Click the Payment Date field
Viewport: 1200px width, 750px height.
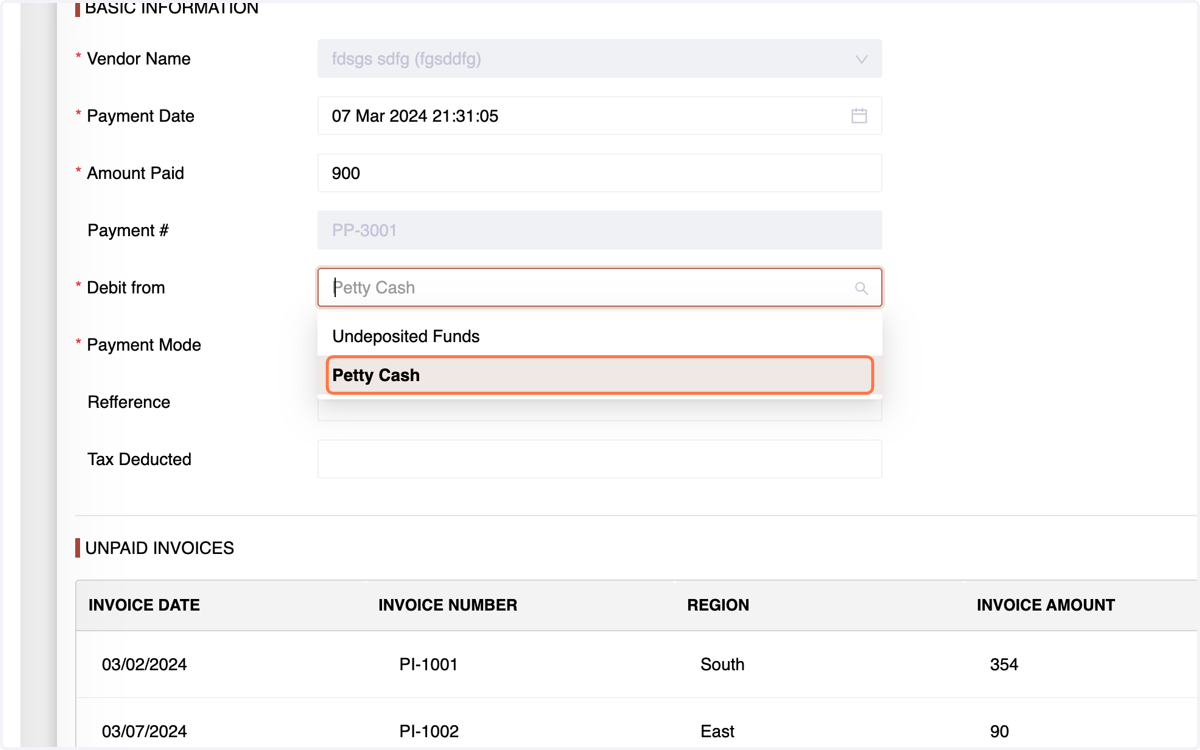[x=600, y=116]
